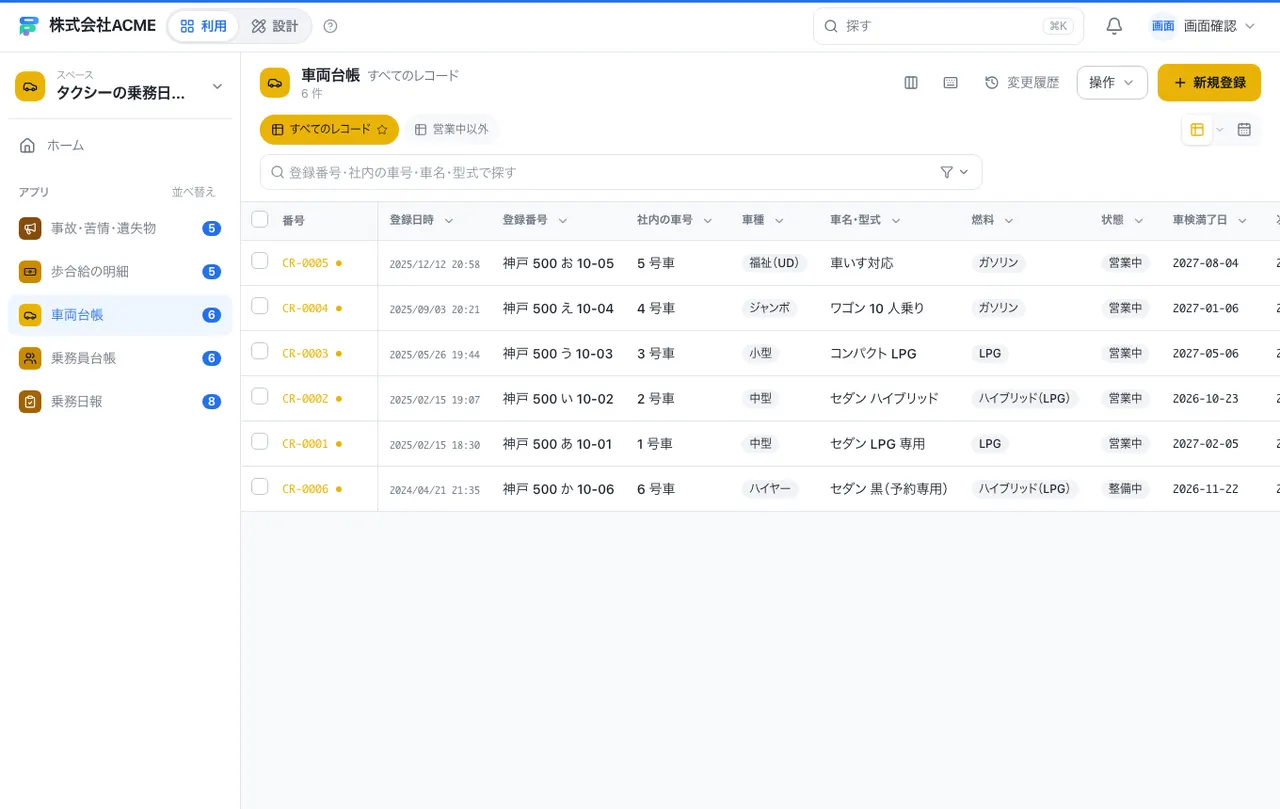The image size is (1280, 809).
Task: Click the help question mark icon
Action: (x=331, y=26)
